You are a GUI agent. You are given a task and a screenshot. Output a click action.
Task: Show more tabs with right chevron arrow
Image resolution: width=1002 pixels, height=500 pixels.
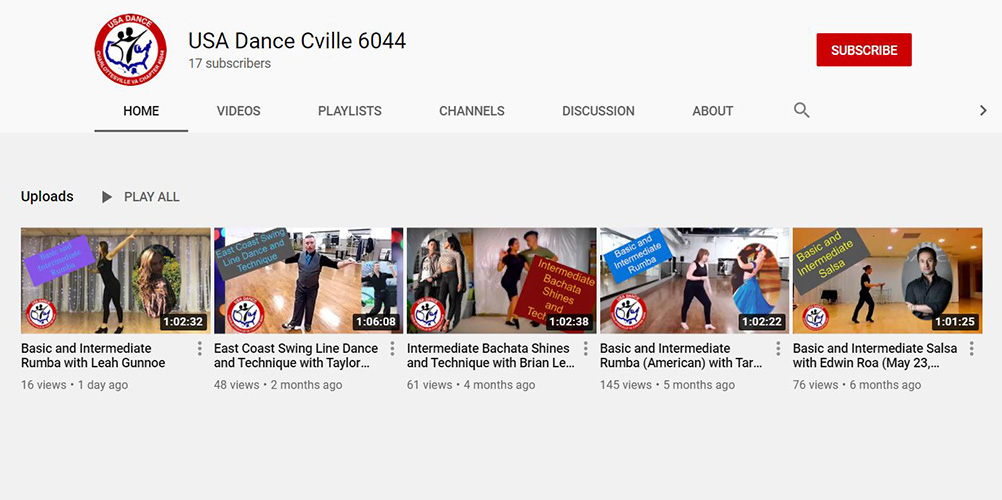click(x=983, y=111)
